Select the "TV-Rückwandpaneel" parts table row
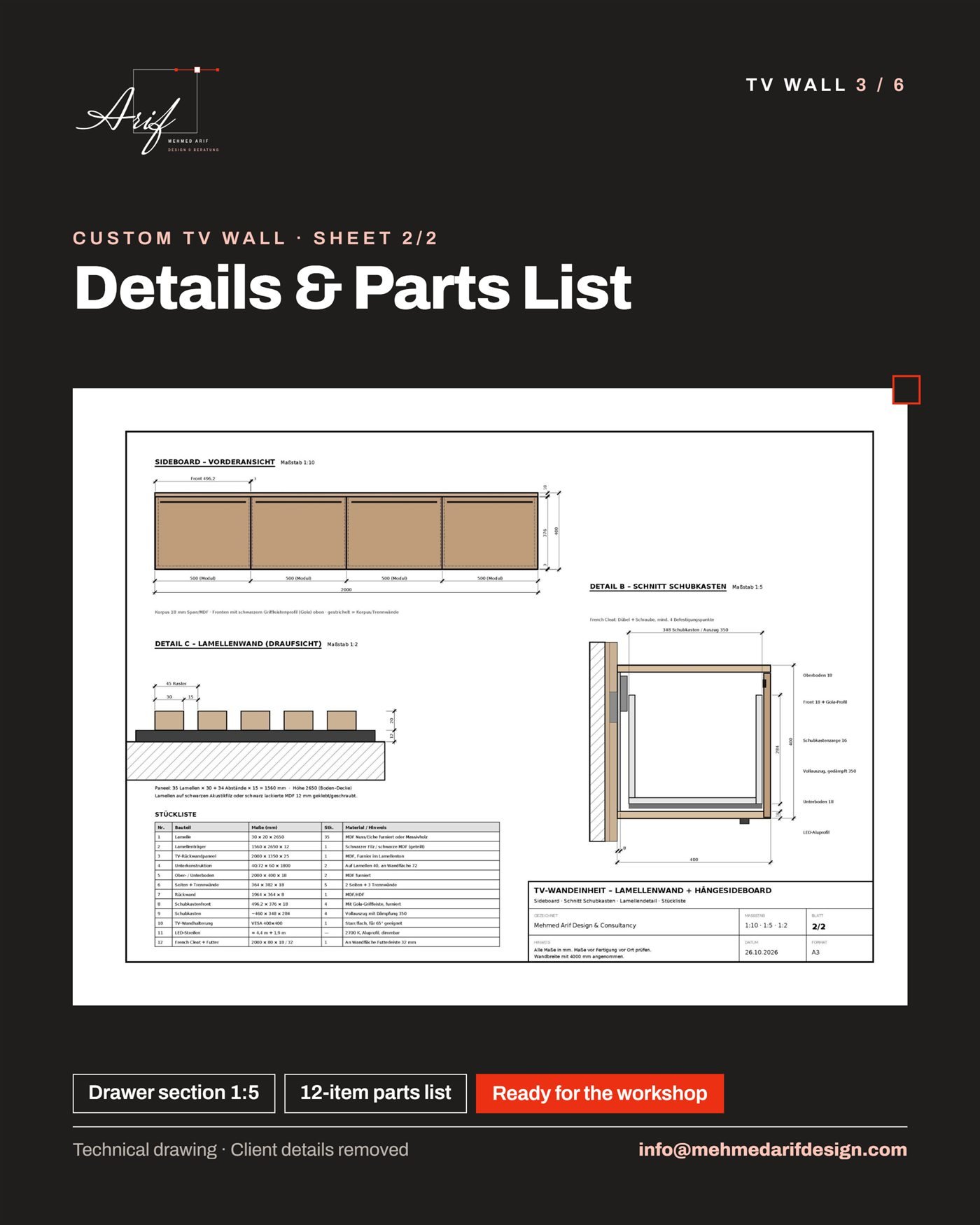Screen dimensions: 980x1225 point(327,856)
